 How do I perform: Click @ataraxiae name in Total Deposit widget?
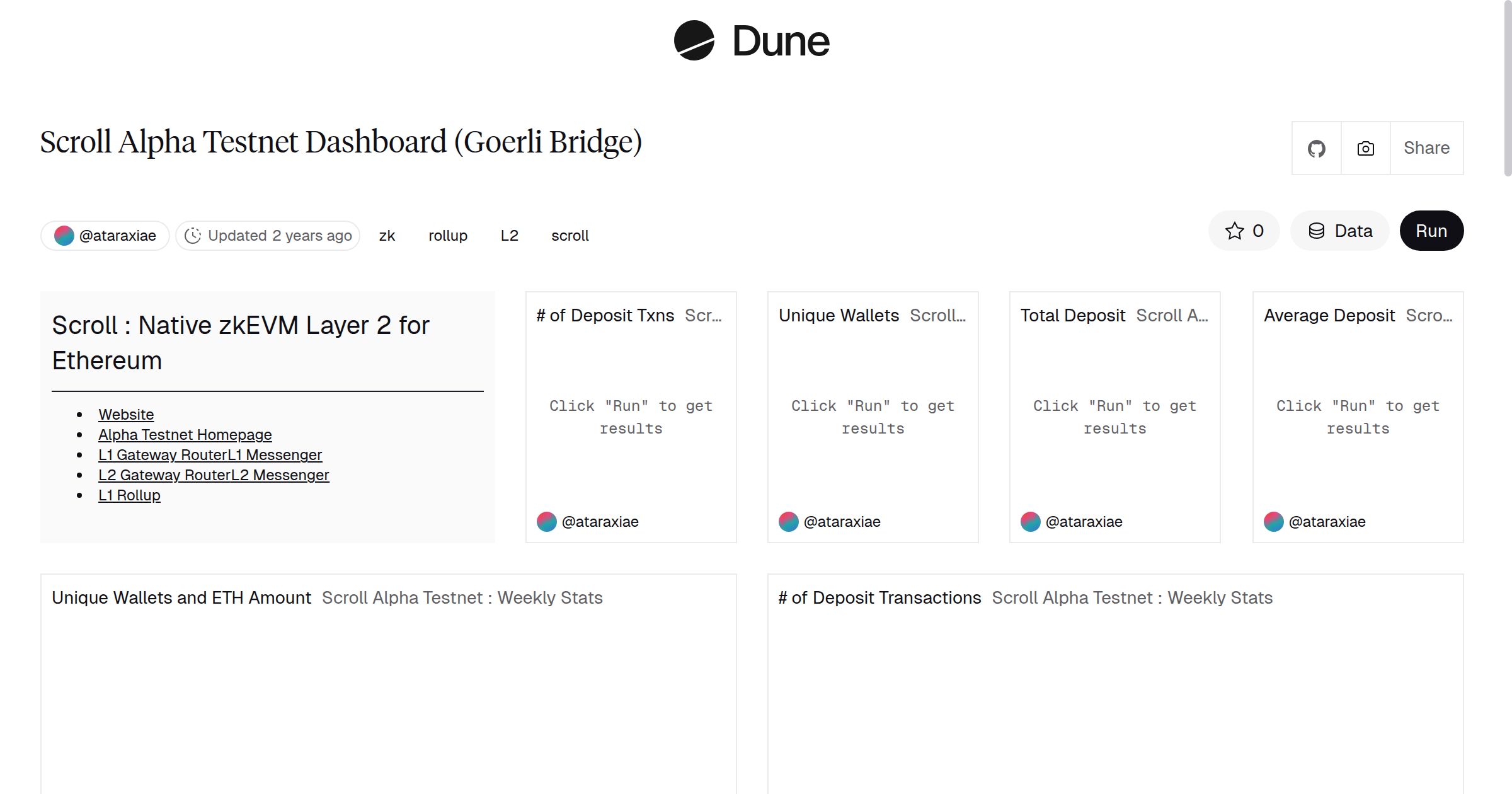[1084, 522]
